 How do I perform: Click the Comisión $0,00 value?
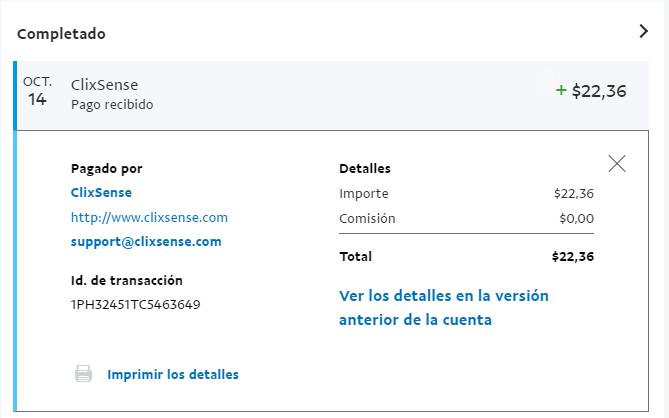click(576, 218)
